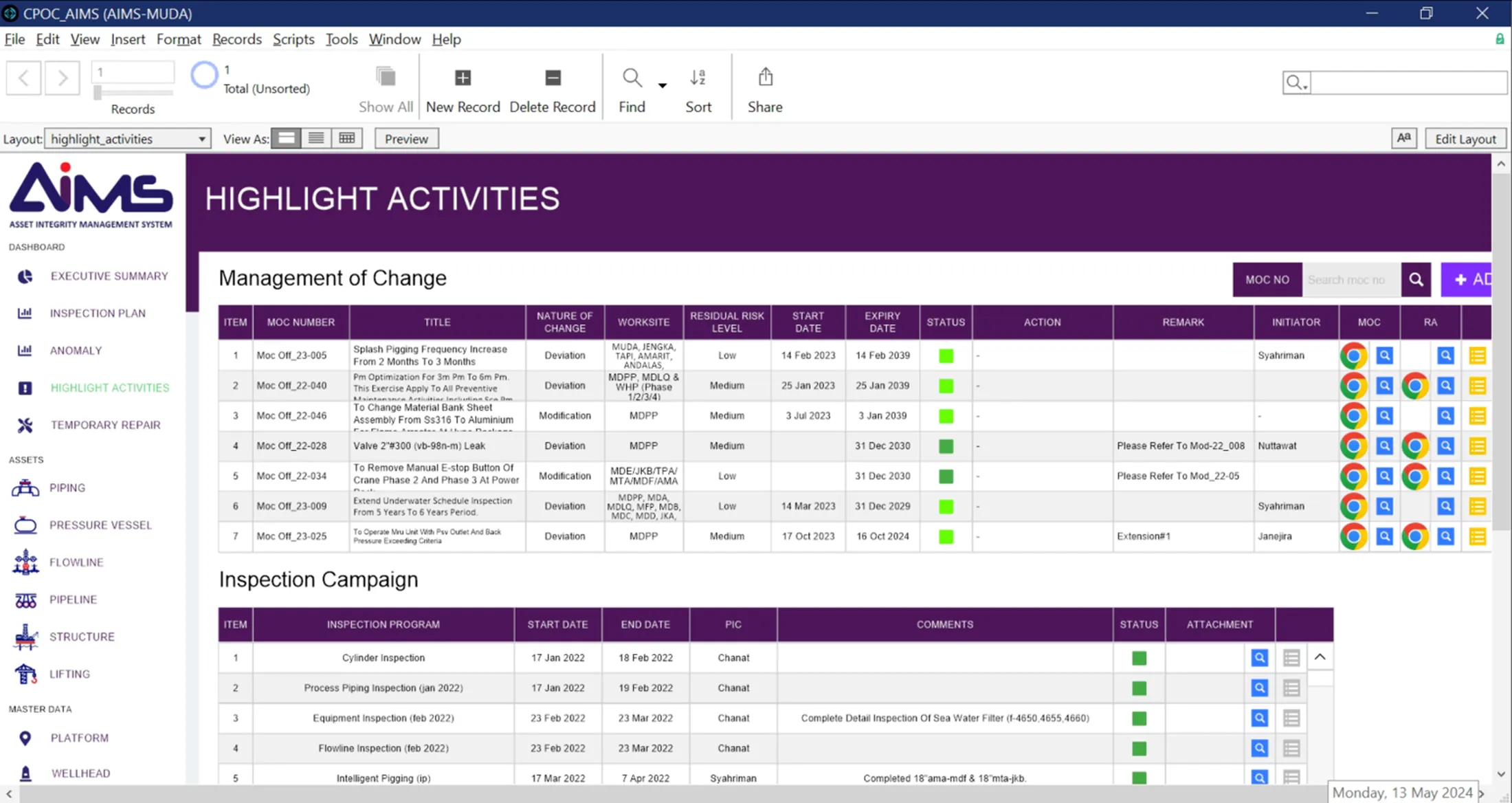The image size is (1512, 803).
Task: Click the horizontal scrollbar left arrow
Action: tap(9, 794)
